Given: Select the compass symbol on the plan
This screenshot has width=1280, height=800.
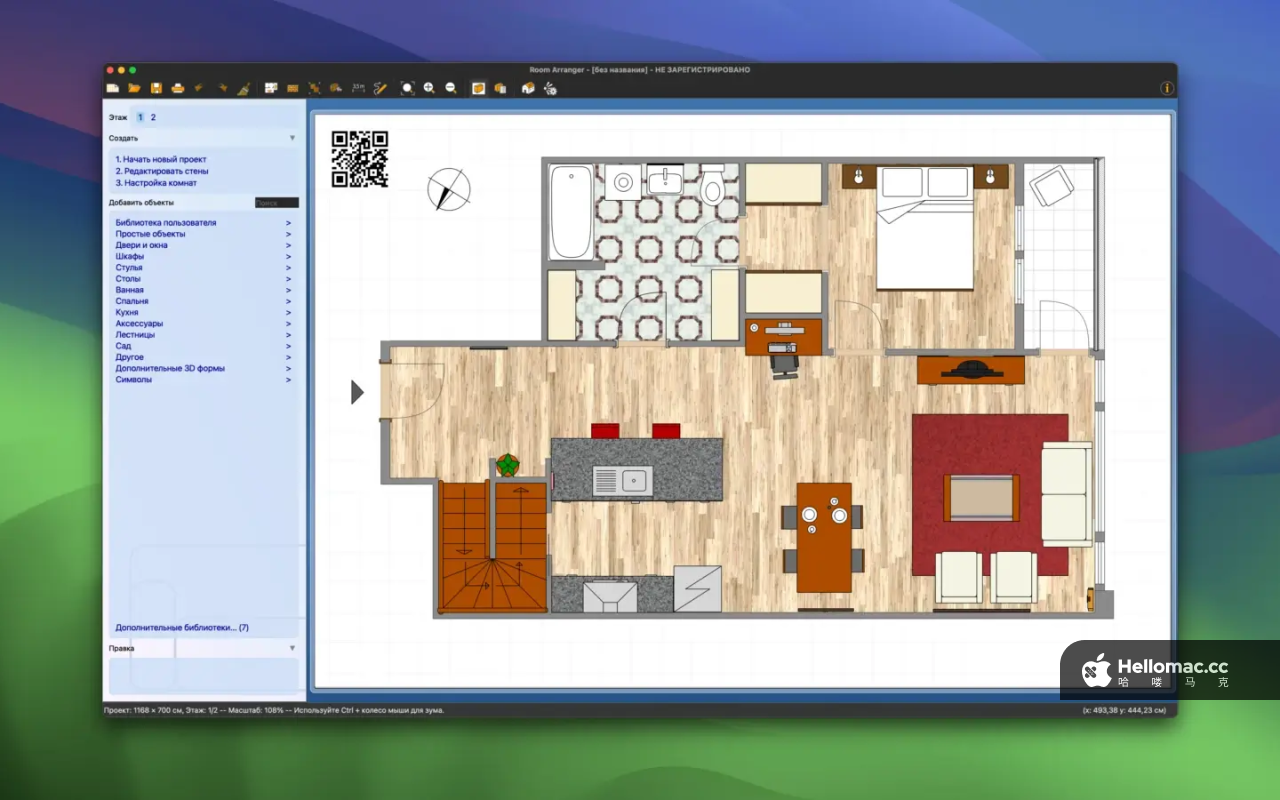Looking at the screenshot, I should [449, 190].
